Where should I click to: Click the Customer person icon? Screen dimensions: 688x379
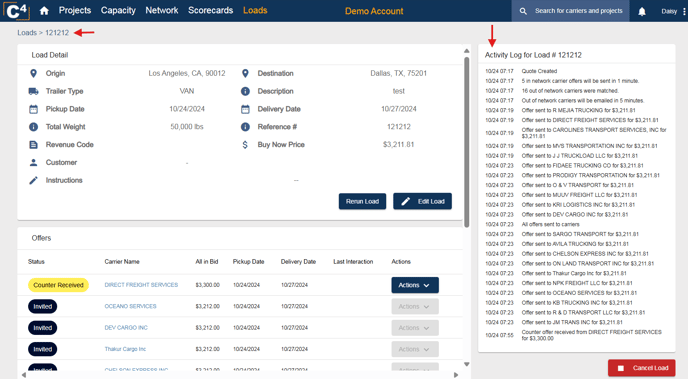click(x=33, y=162)
